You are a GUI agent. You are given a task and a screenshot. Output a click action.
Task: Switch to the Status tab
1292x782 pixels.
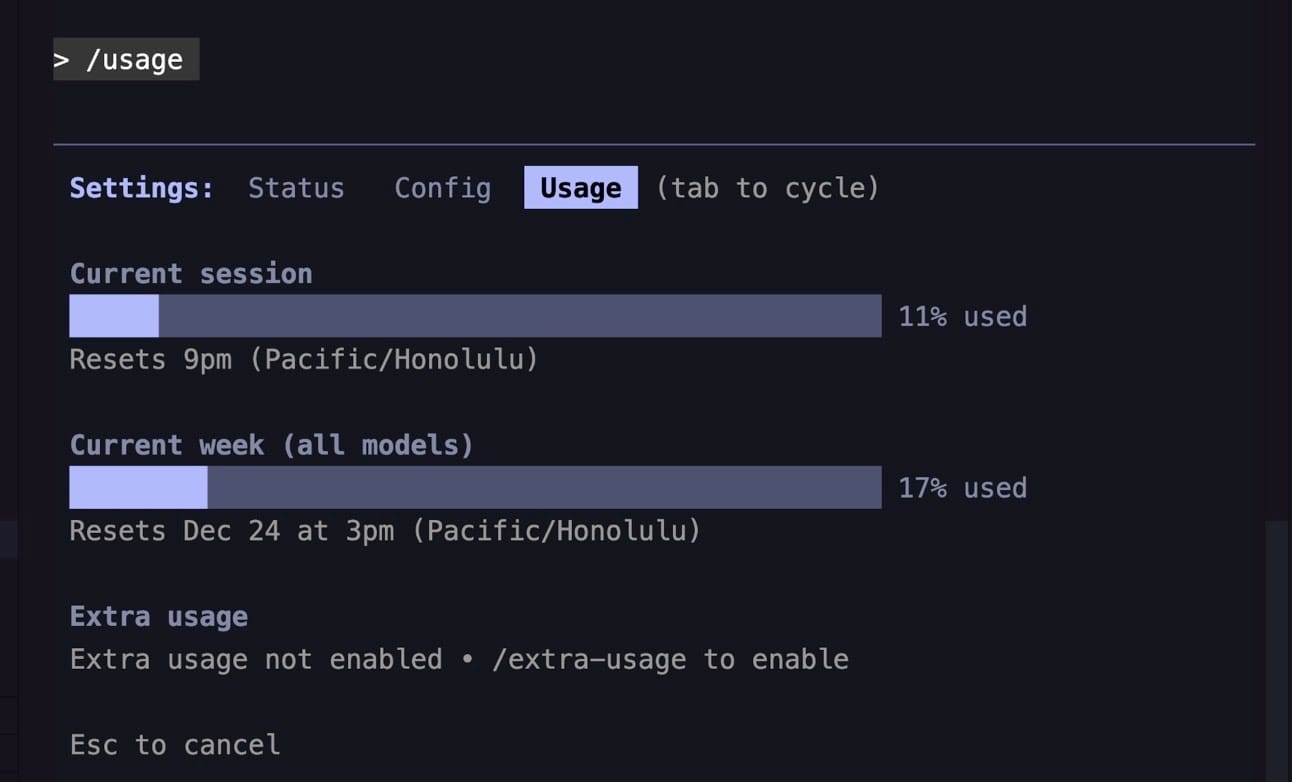point(296,188)
